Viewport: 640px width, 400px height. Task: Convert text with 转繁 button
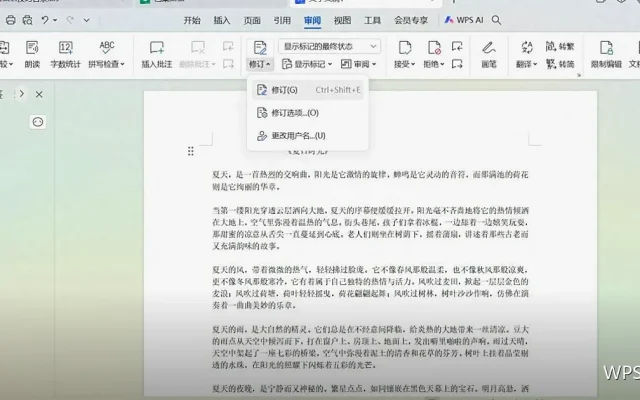tap(560, 47)
